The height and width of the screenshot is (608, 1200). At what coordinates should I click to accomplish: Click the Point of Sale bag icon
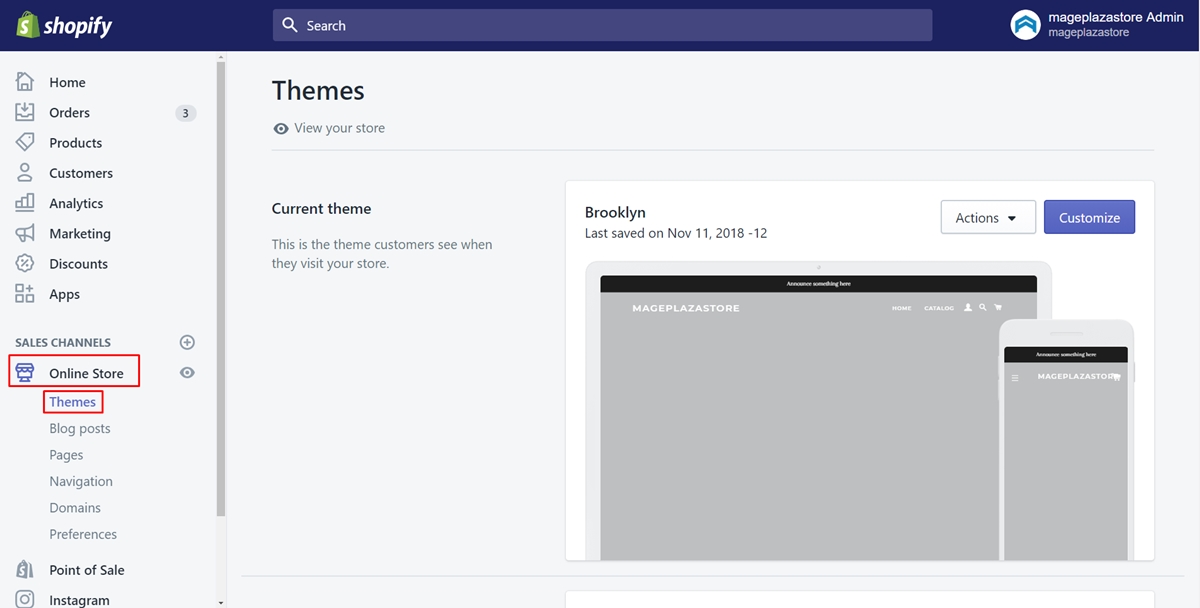[25, 569]
